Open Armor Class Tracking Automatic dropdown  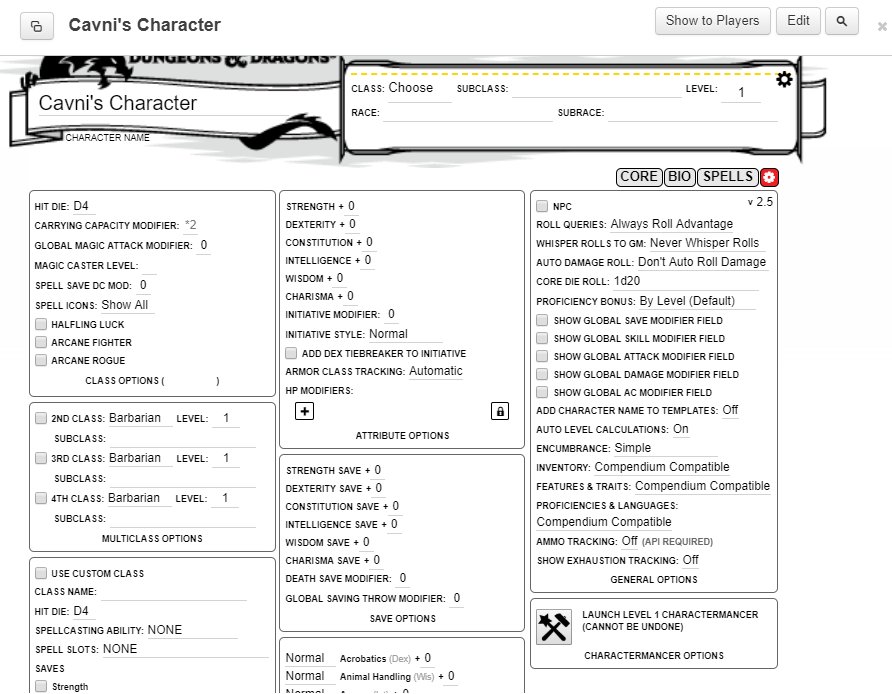click(436, 371)
